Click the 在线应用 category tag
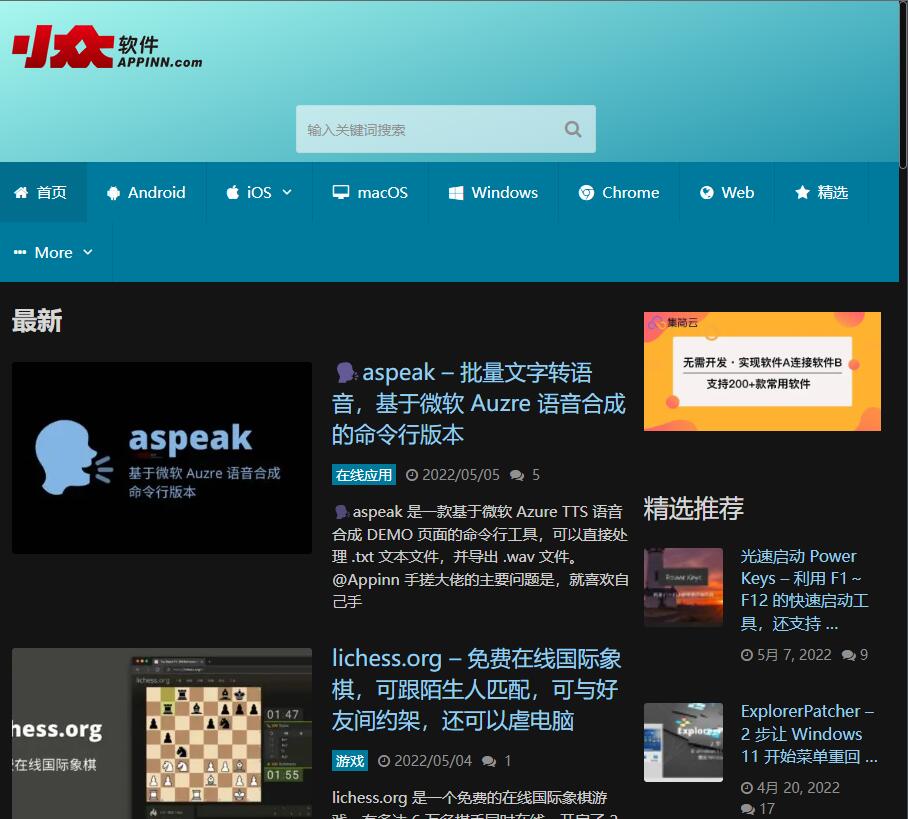Screen dimensions: 908x819 (364, 475)
